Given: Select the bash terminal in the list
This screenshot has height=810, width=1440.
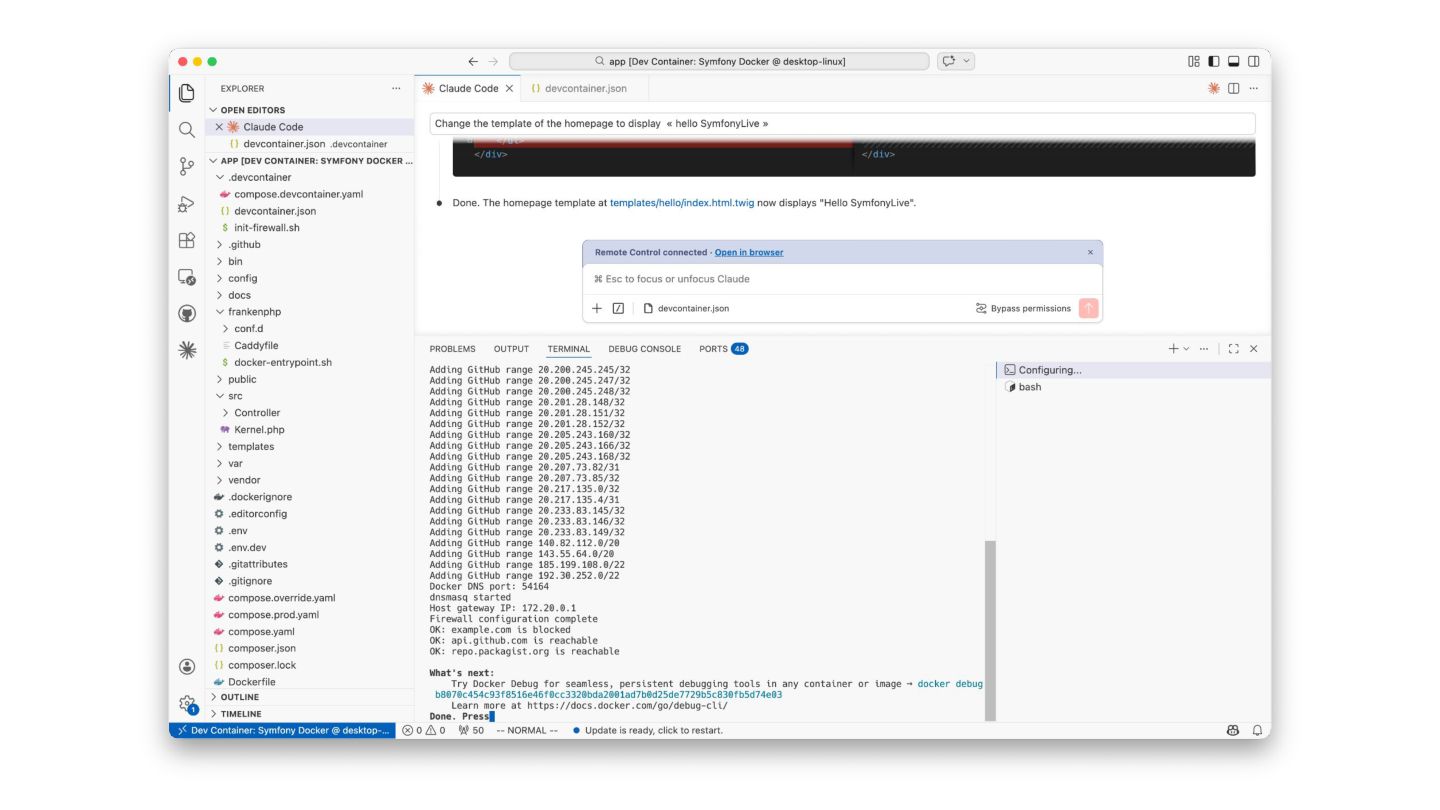Looking at the screenshot, I should [1133, 387].
